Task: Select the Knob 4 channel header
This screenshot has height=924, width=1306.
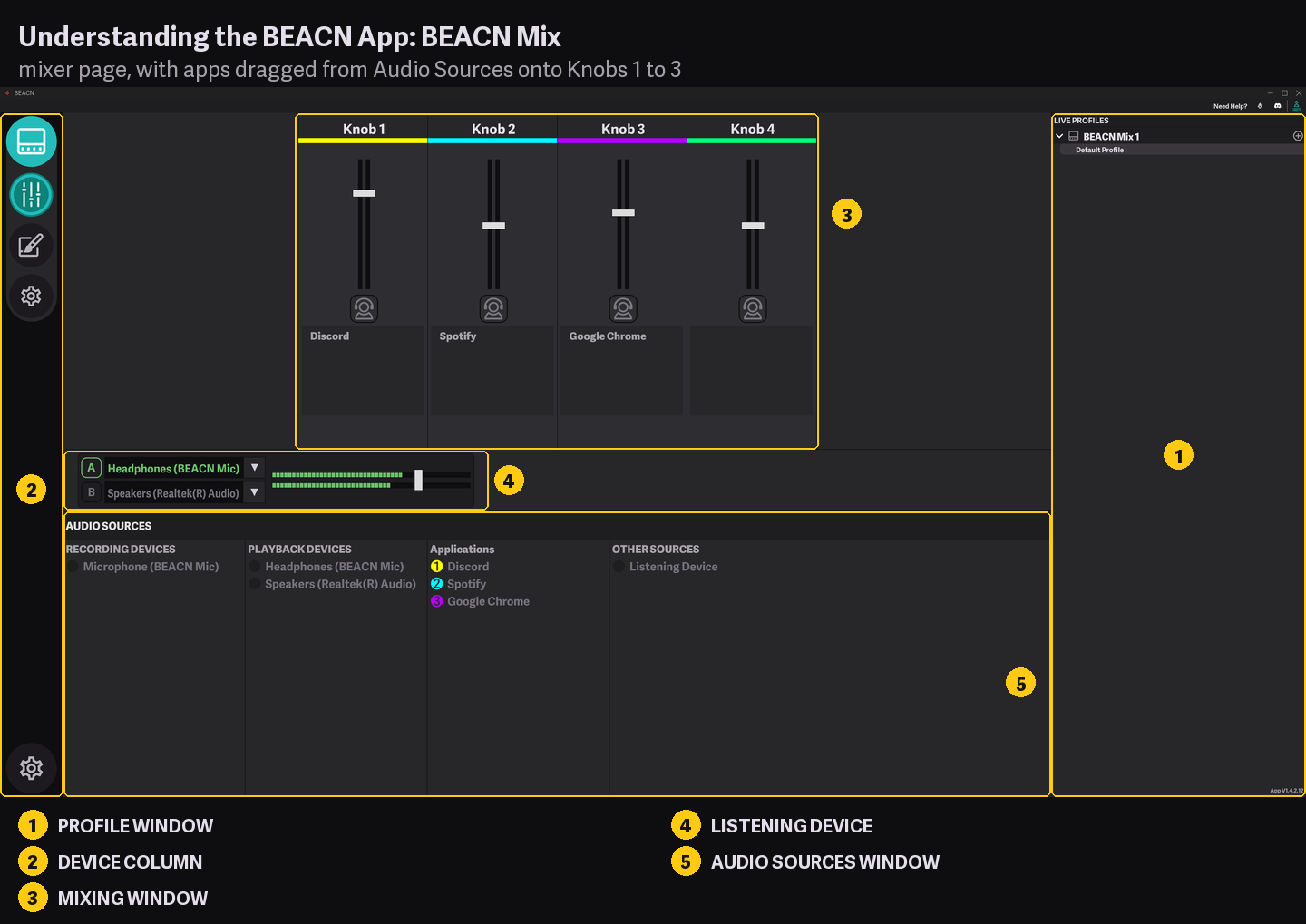Action: click(x=753, y=129)
